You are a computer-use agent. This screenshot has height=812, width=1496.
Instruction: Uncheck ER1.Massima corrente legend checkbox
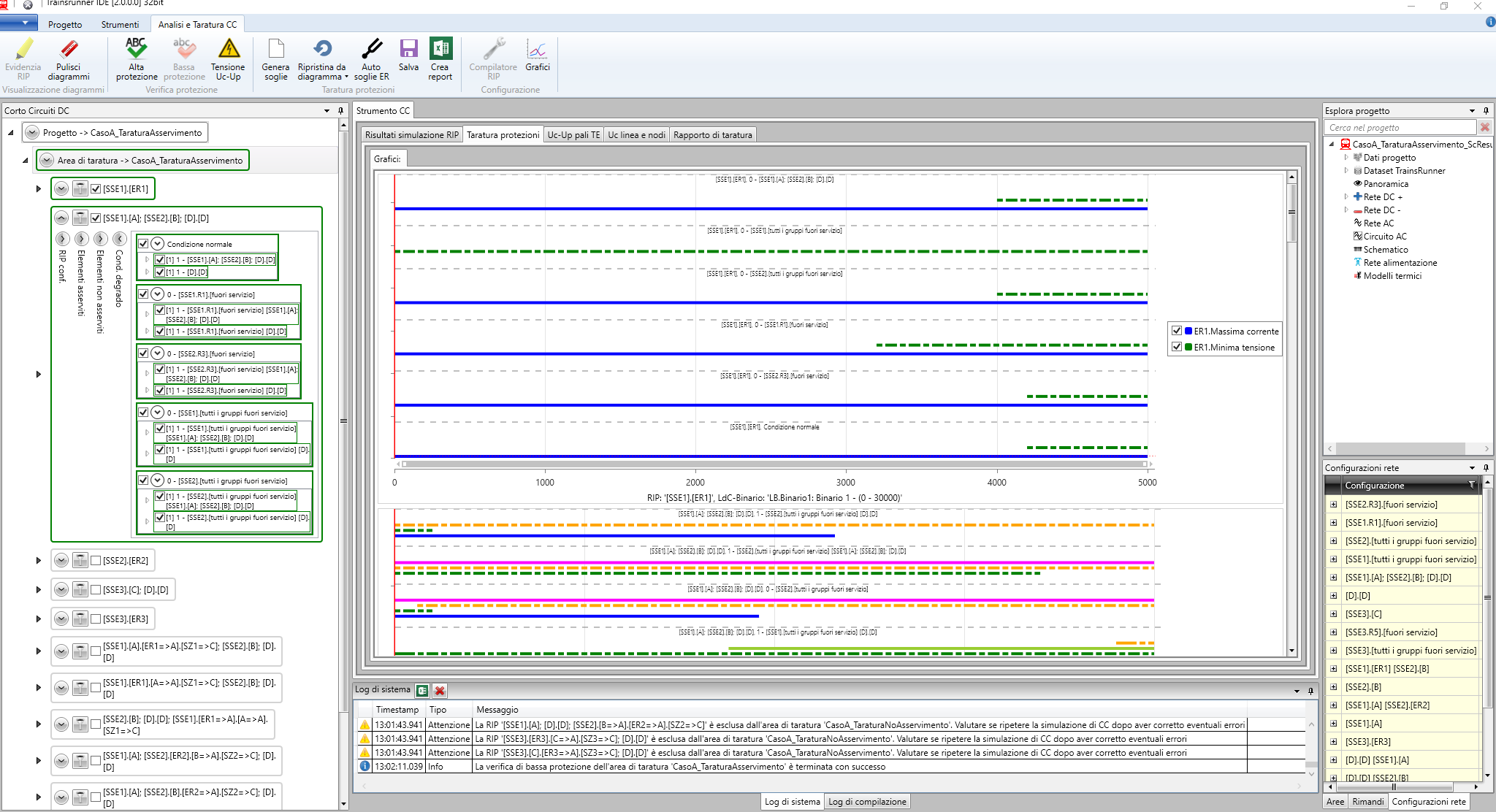(1177, 331)
